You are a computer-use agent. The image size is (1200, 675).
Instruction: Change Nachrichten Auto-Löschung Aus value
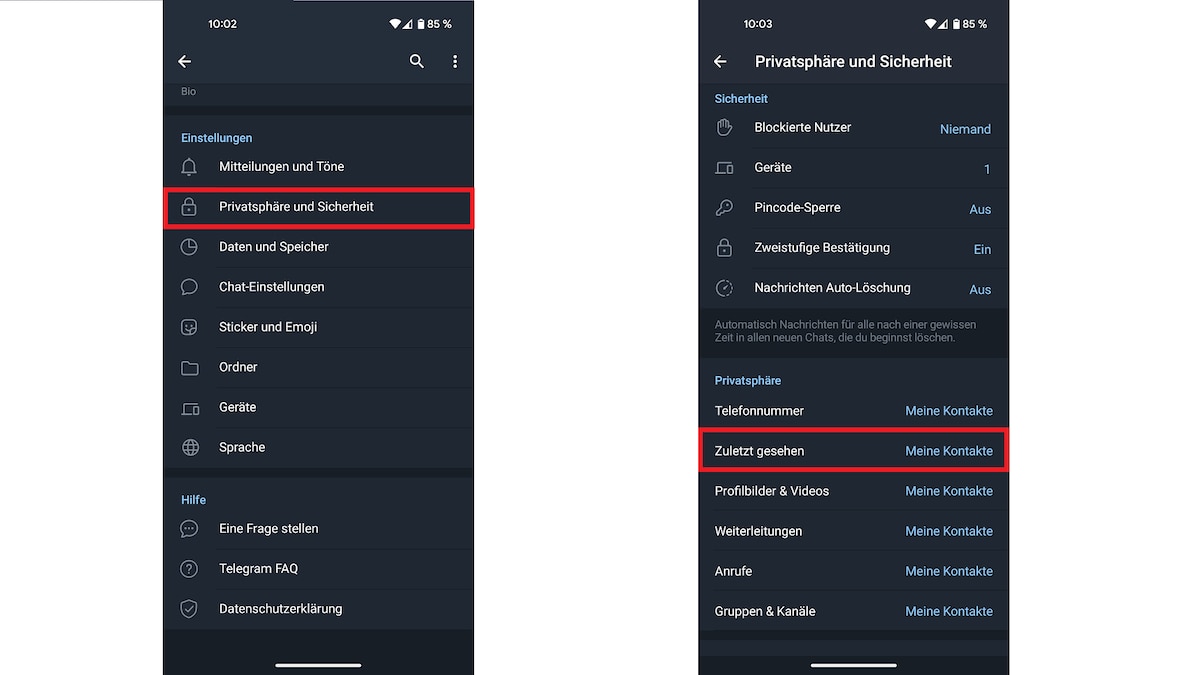980,289
